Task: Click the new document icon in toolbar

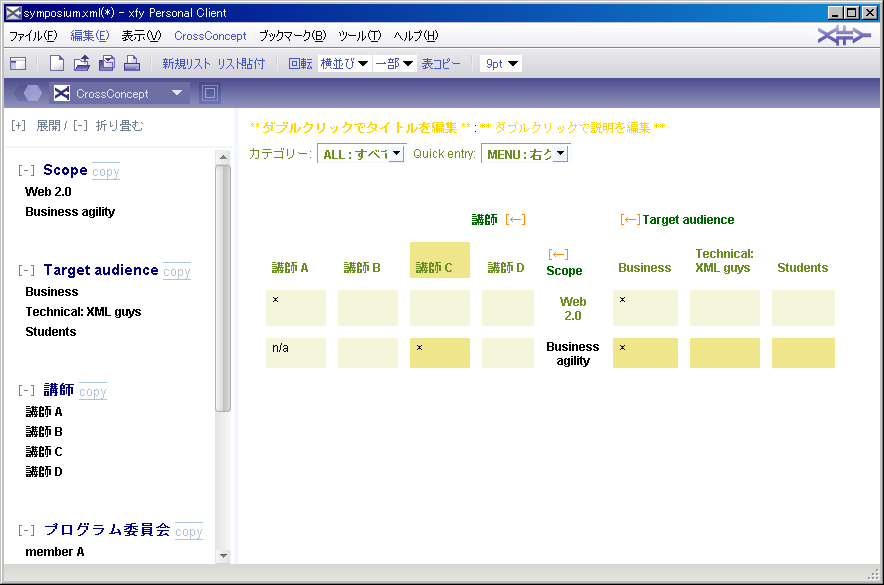Action: point(57,64)
